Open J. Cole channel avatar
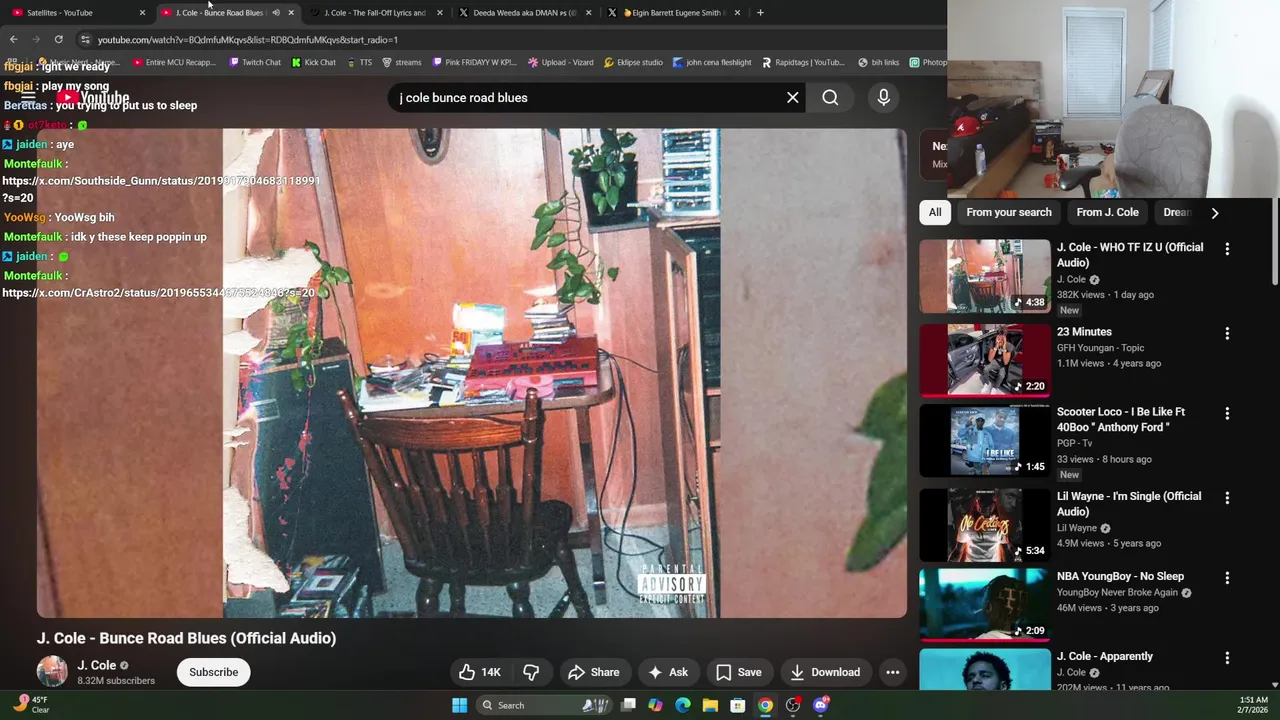This screenshot has height=720, width=1280. 52,671
